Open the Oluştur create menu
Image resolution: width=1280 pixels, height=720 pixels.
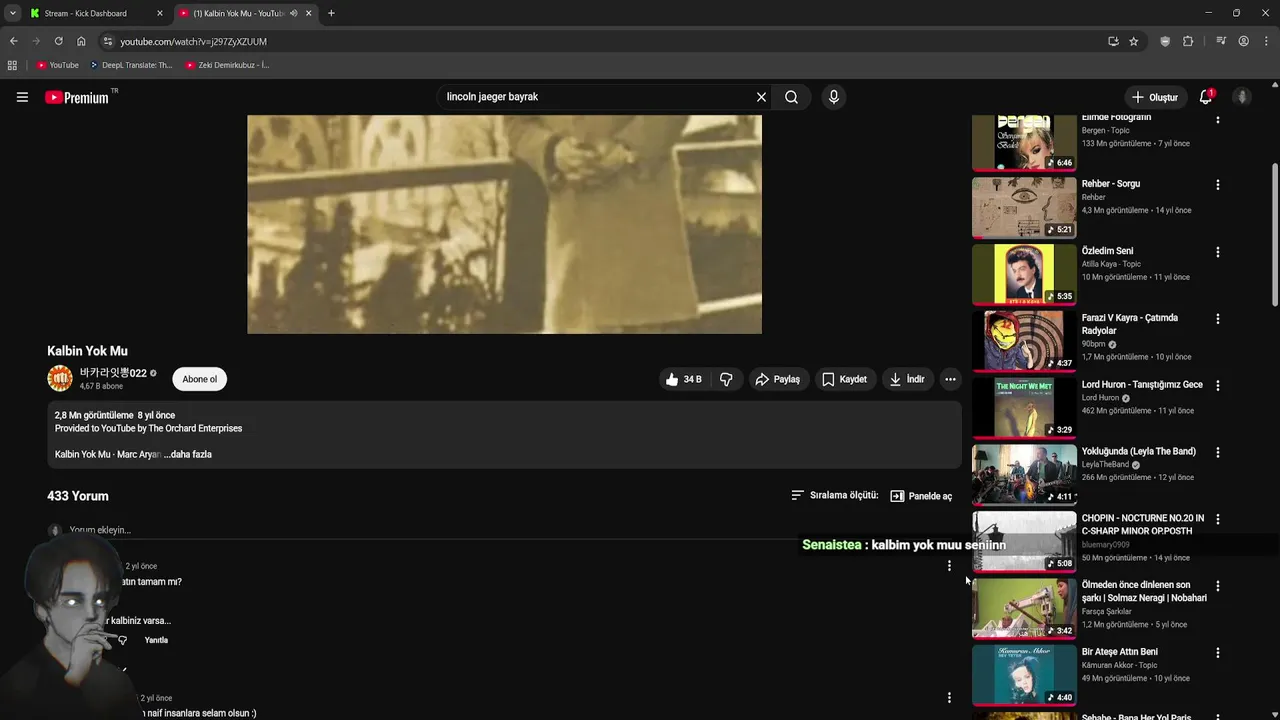point(1155,97)
